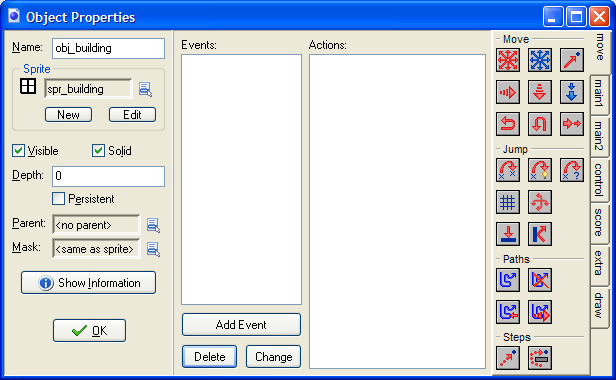Click the Delete event button
The height and width of the screenshot is (380, 616).
(x=209, y=357)
